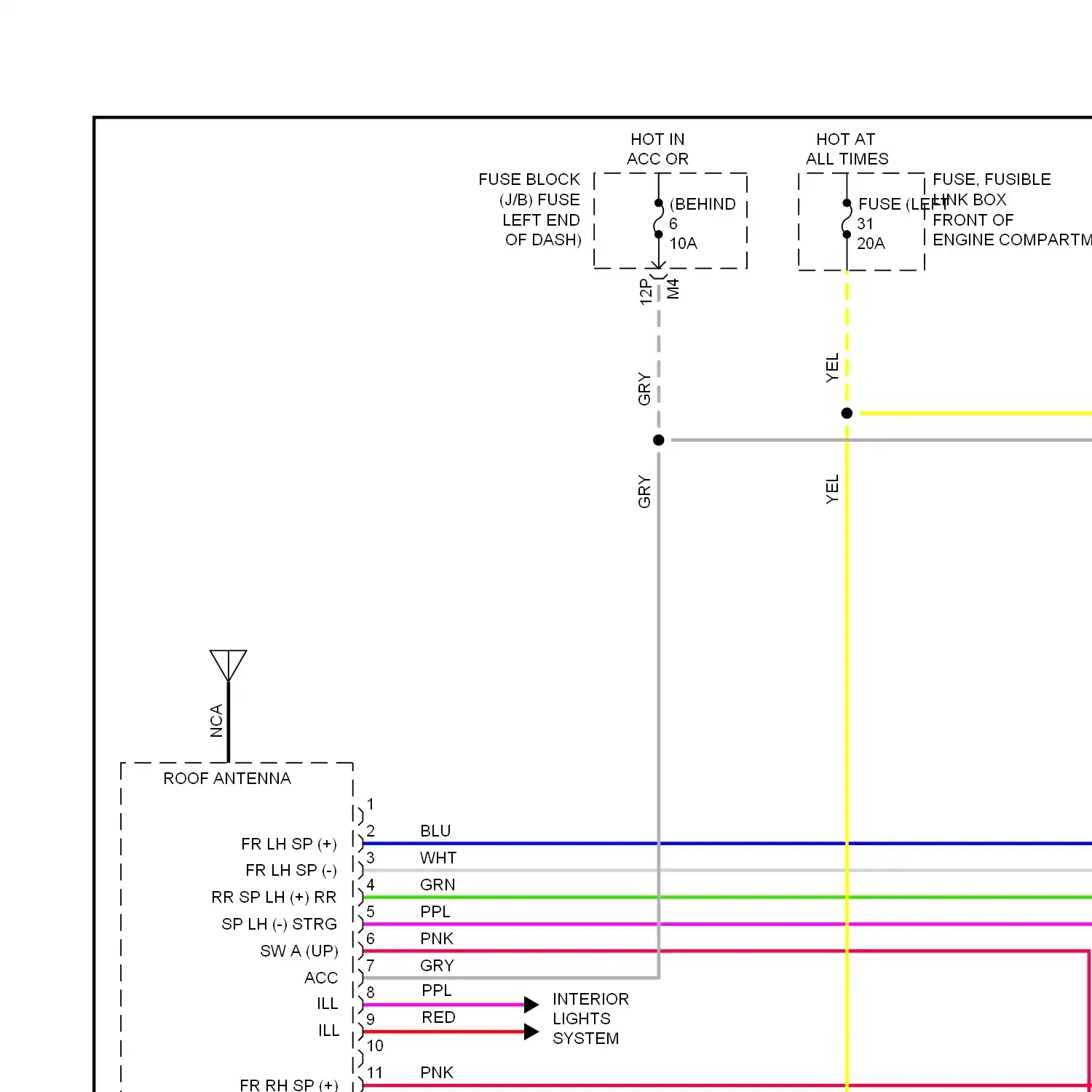Click the 'FR RH SP (+)' terminal label
1092x1092 pixels.
click(289, 1085)
